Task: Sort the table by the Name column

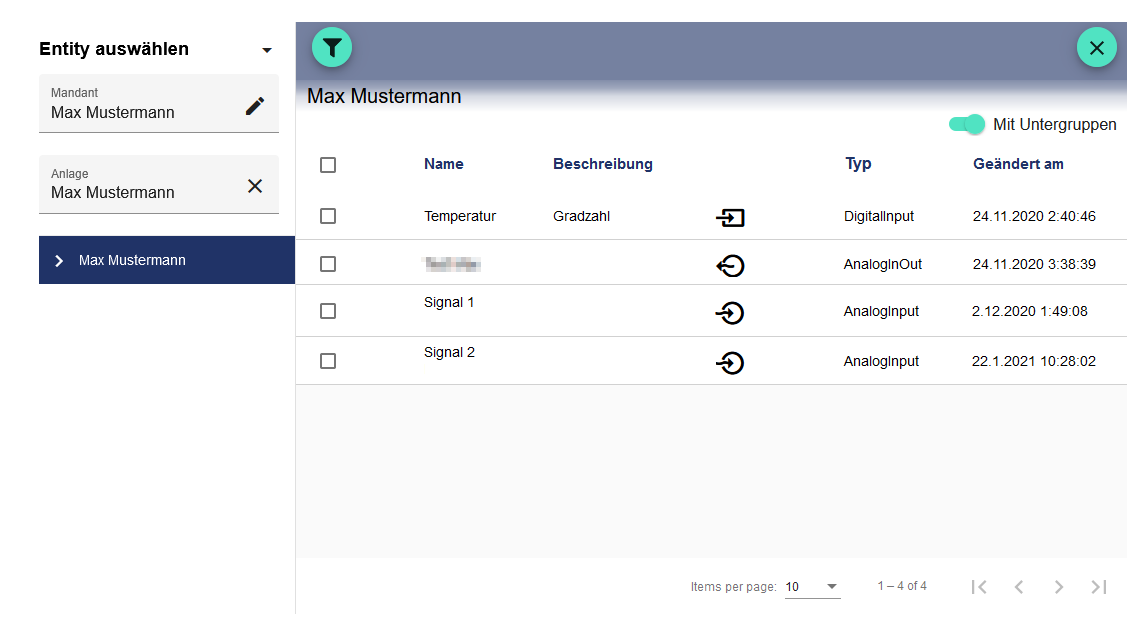Action: (443, 164)
